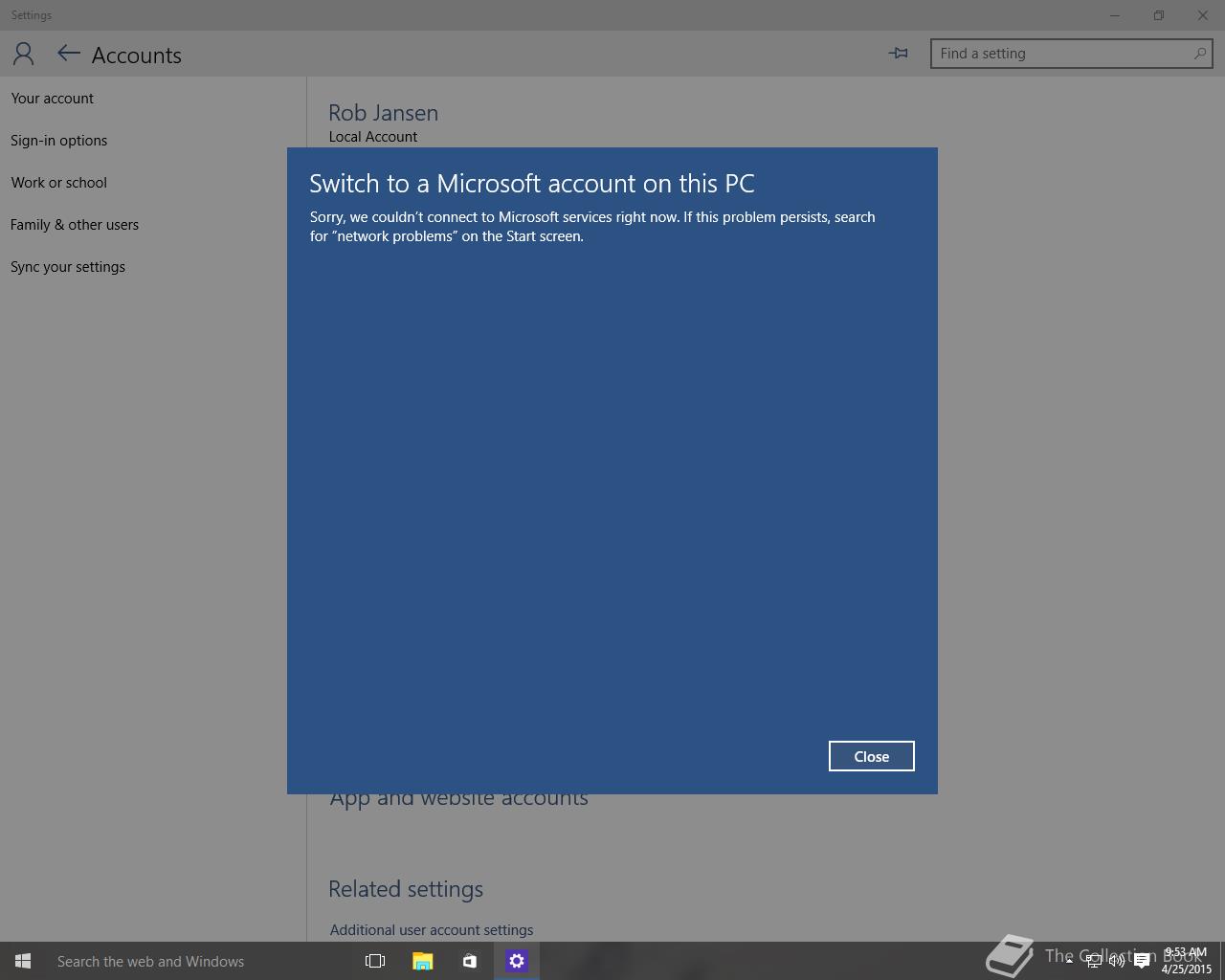
Task: Open the Windows Start menu
Action: coord(23,961)
